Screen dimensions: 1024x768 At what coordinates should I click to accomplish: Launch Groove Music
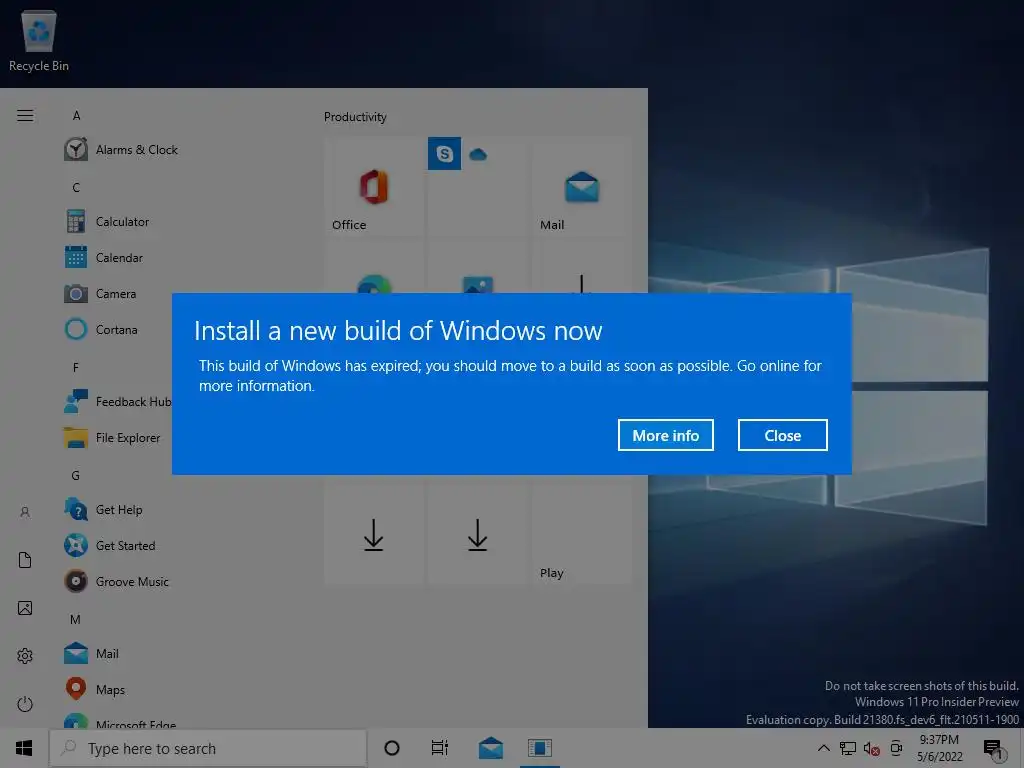pyautogui.click(x=116, y=581)
